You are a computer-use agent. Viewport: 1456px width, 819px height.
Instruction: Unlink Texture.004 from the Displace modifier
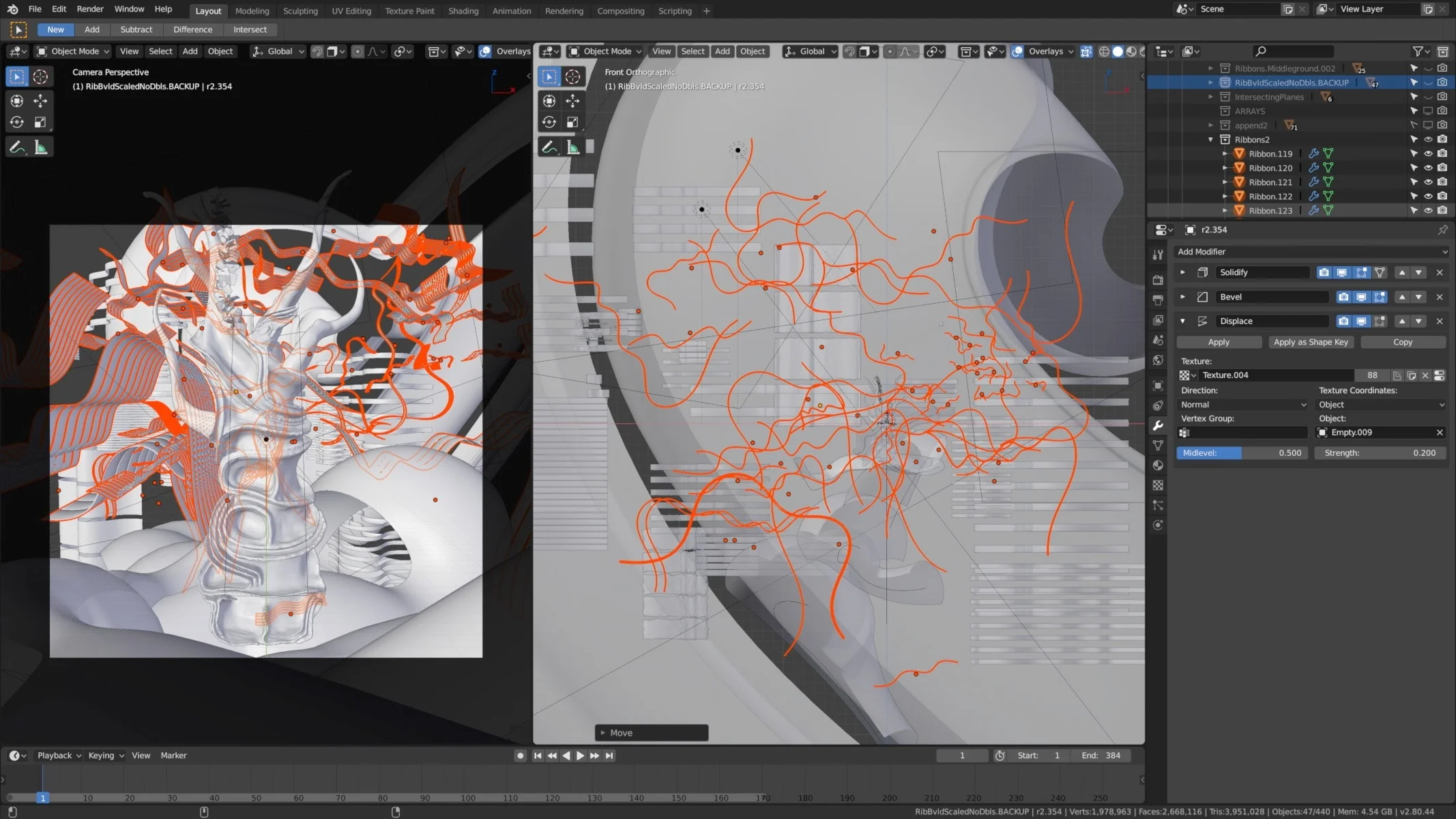(1425, 375)
